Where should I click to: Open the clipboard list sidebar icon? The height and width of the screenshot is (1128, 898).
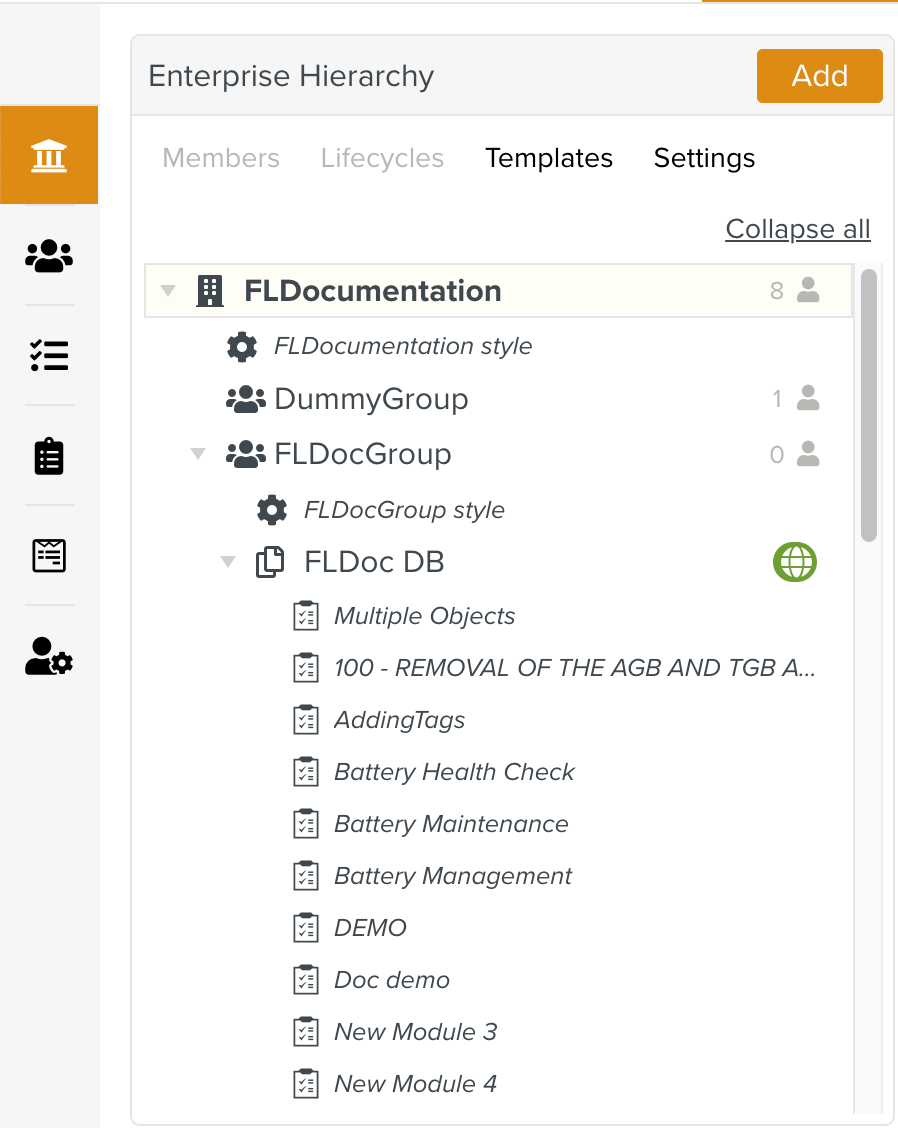point(49,456)
